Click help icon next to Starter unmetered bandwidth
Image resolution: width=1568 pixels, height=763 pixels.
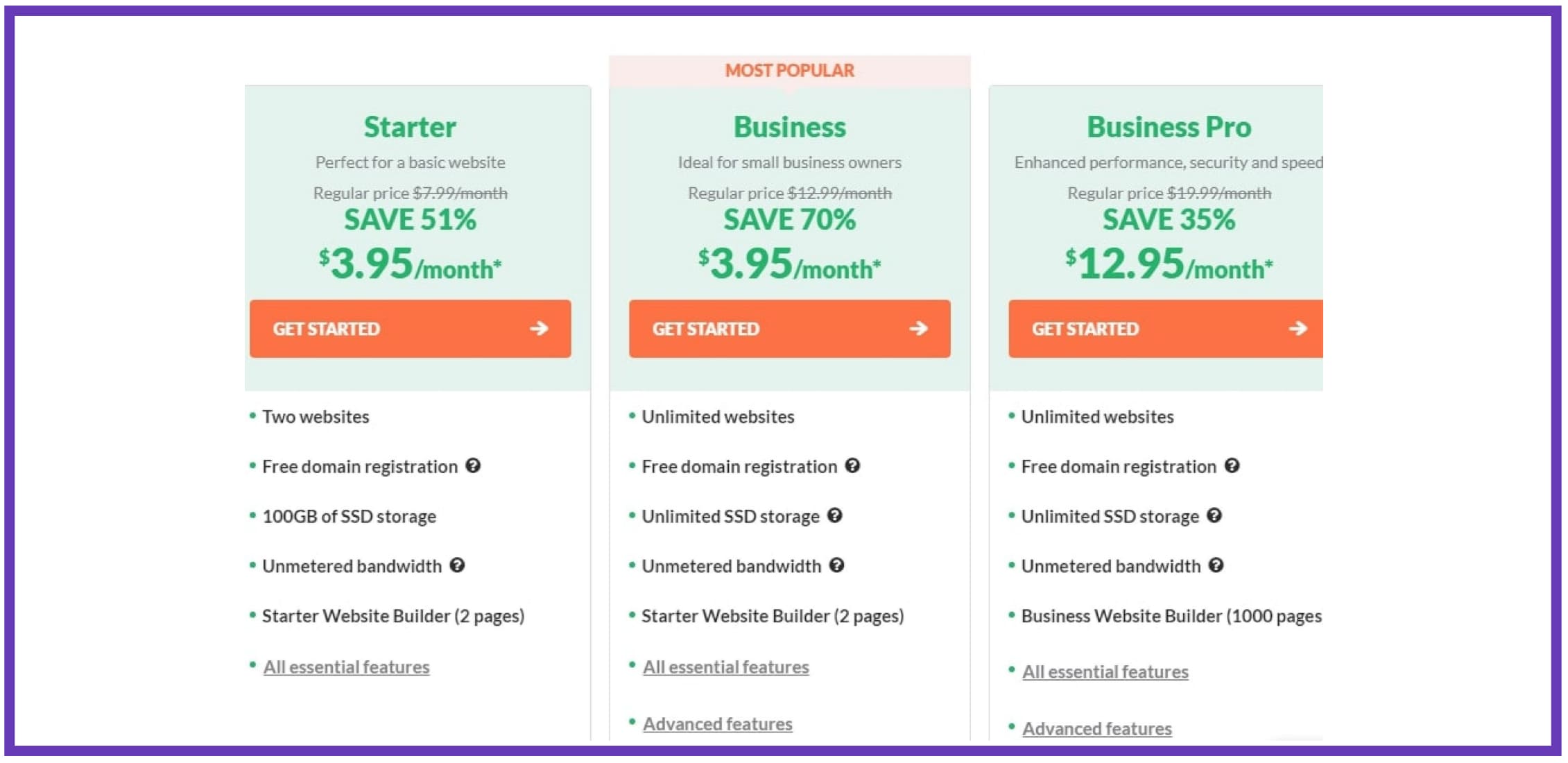coord(457,565)
